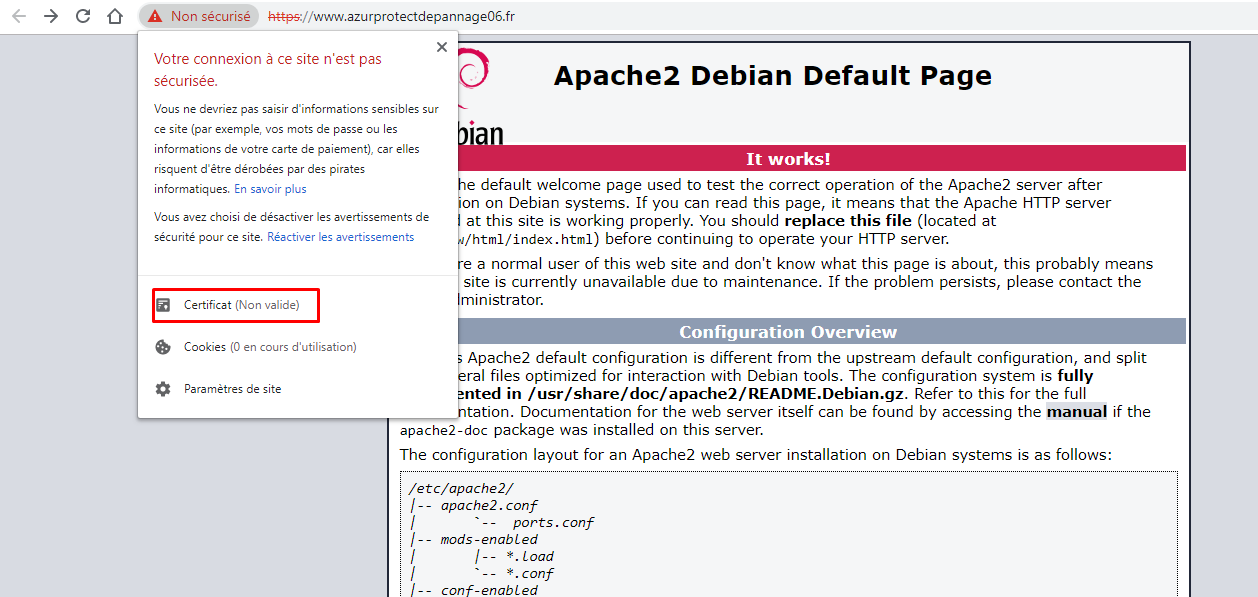
Task: Click 'Réactiver les avertissements' link
Action: tap(340, 237)
